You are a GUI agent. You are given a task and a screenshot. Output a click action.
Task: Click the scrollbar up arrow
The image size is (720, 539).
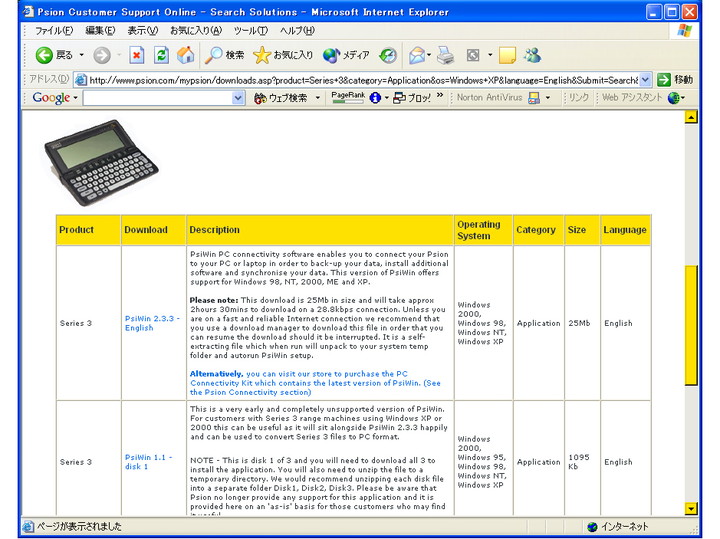pos(691,117)
